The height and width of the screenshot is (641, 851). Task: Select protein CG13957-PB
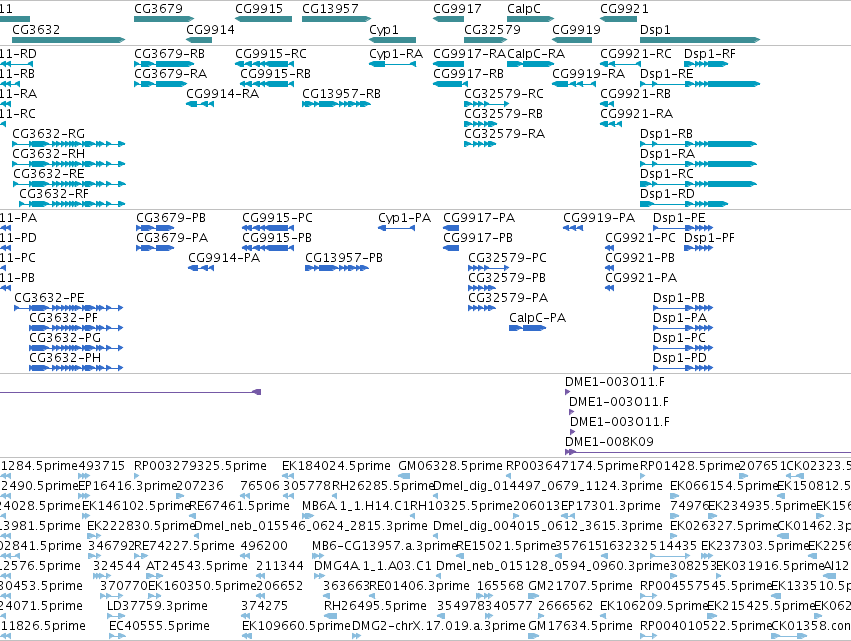coord(337,268)
